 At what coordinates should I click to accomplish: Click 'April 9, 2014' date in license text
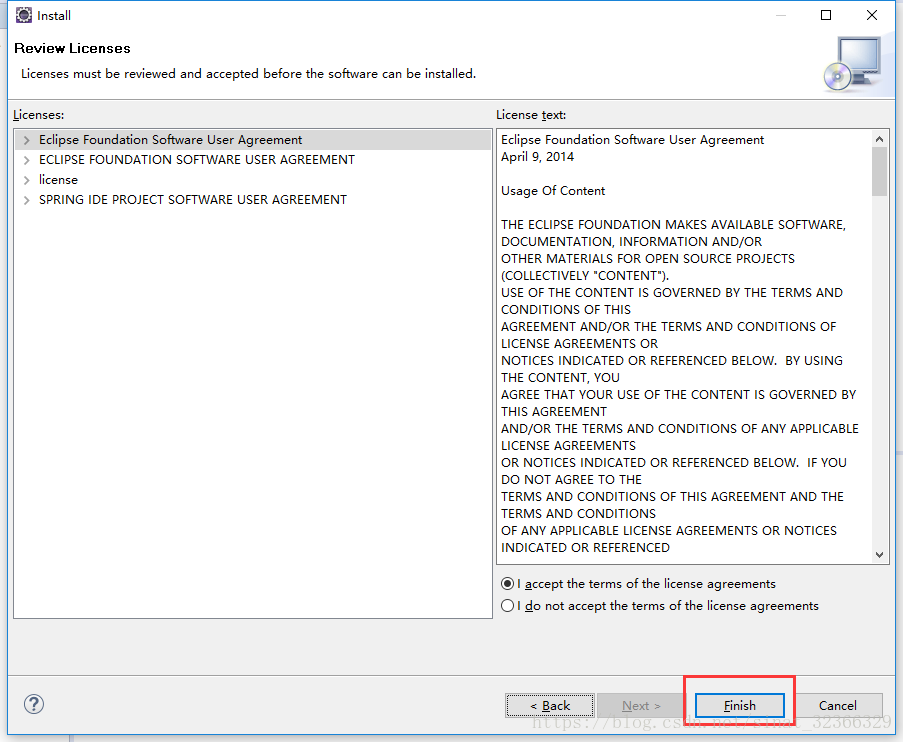(x=537, y=157)
